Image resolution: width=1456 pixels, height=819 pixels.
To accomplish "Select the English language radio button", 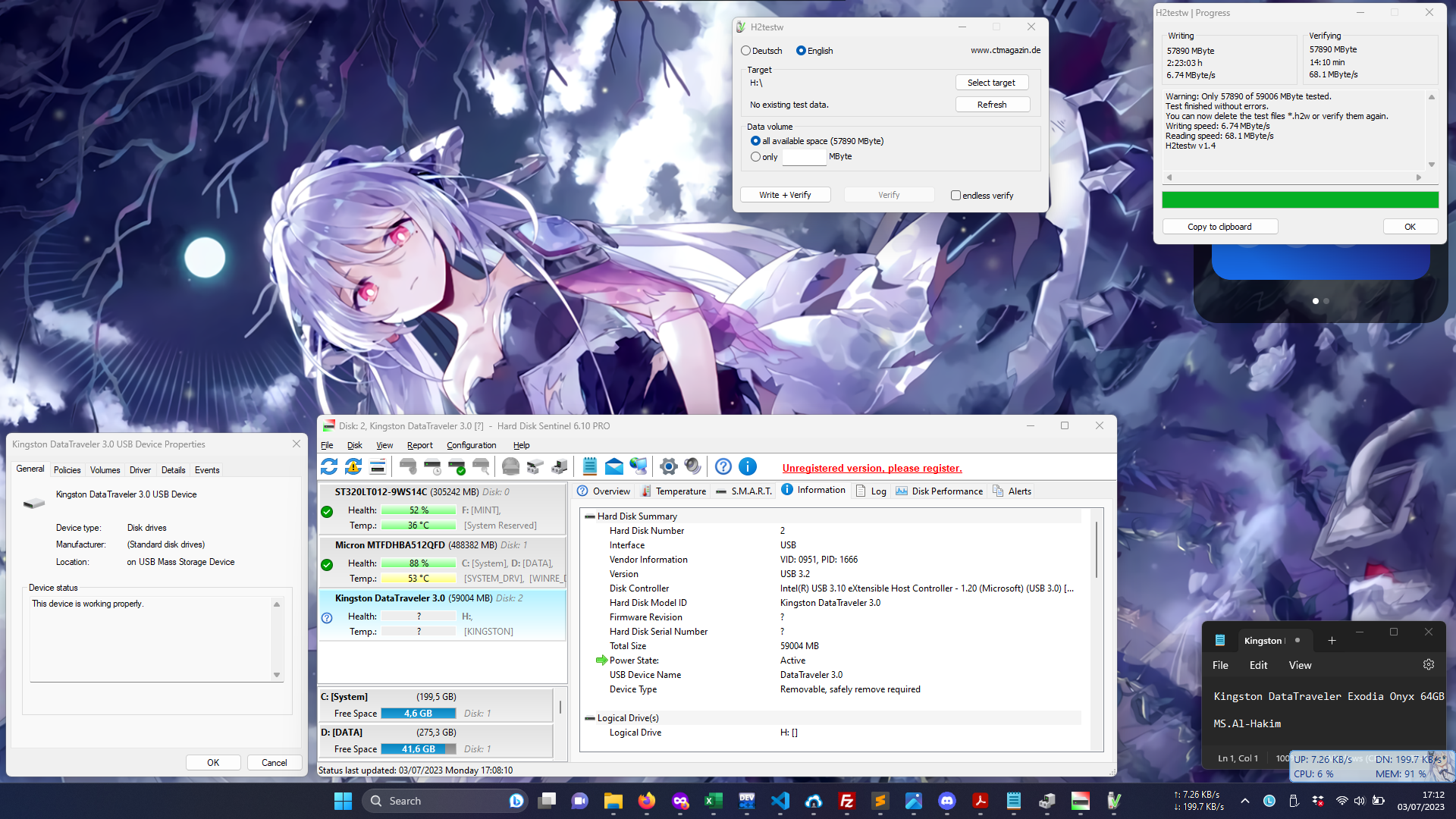I will (x=801, y=51).
